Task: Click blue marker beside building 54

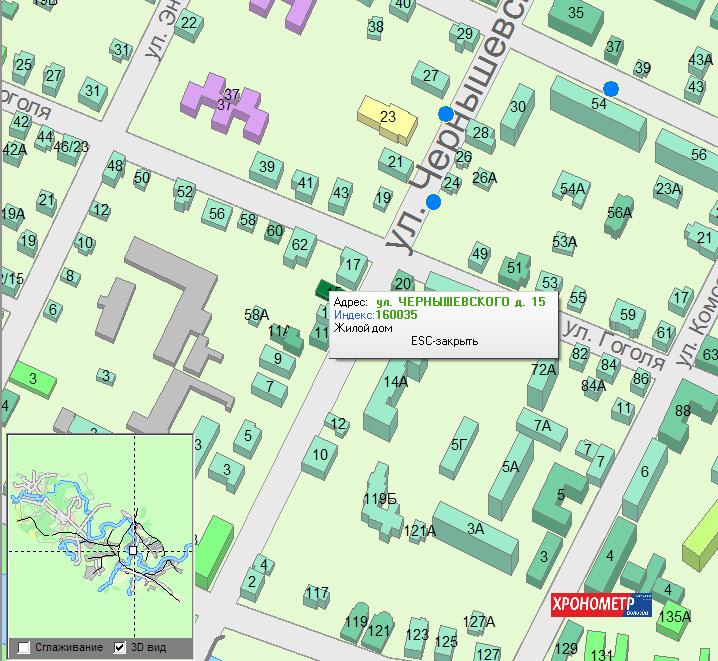Action: click(x=611, y=89)
